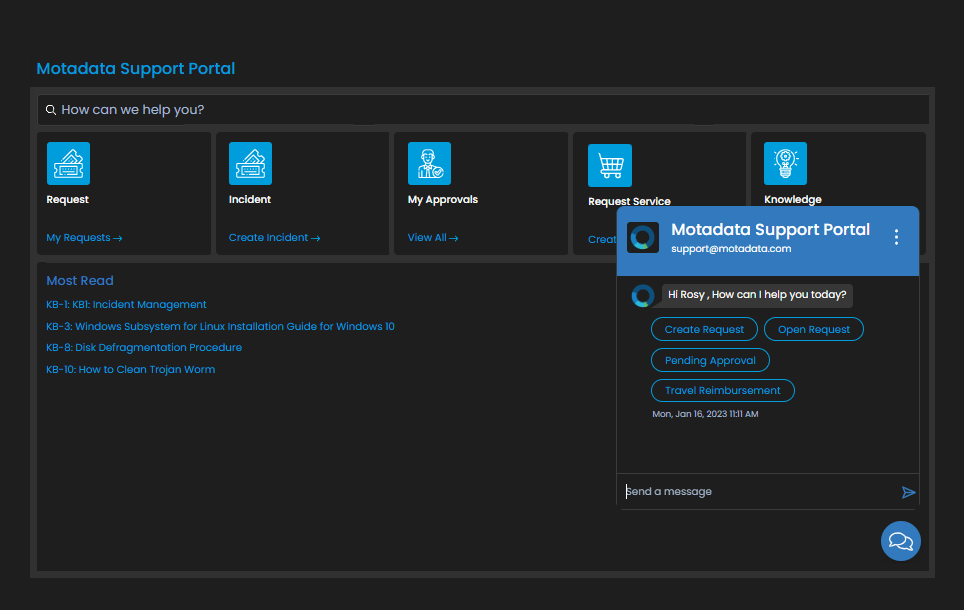
Task: Click the send message arrow icon
Action: [x=908, y=493]
